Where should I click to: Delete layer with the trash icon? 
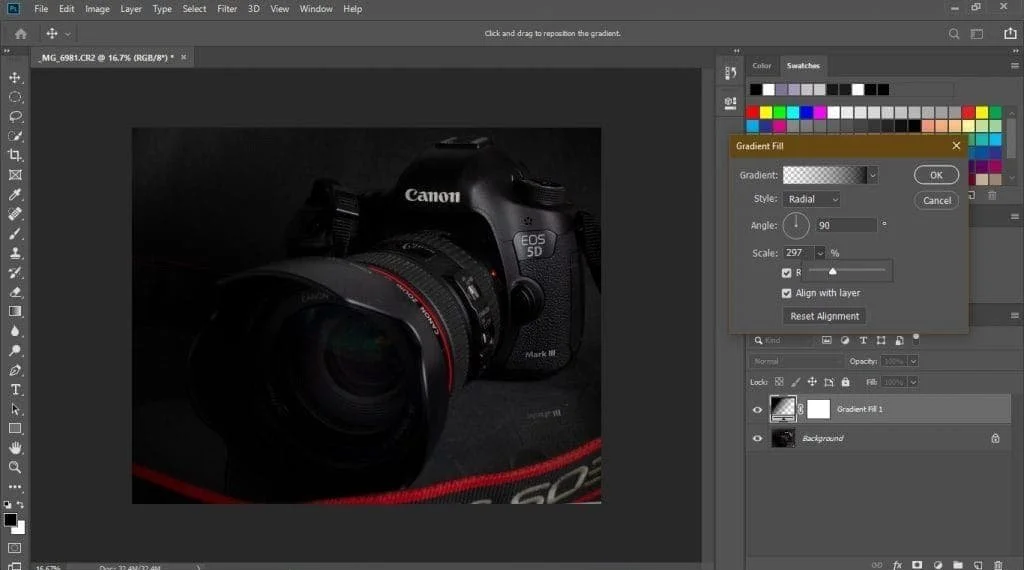click(x=998, y=565)
